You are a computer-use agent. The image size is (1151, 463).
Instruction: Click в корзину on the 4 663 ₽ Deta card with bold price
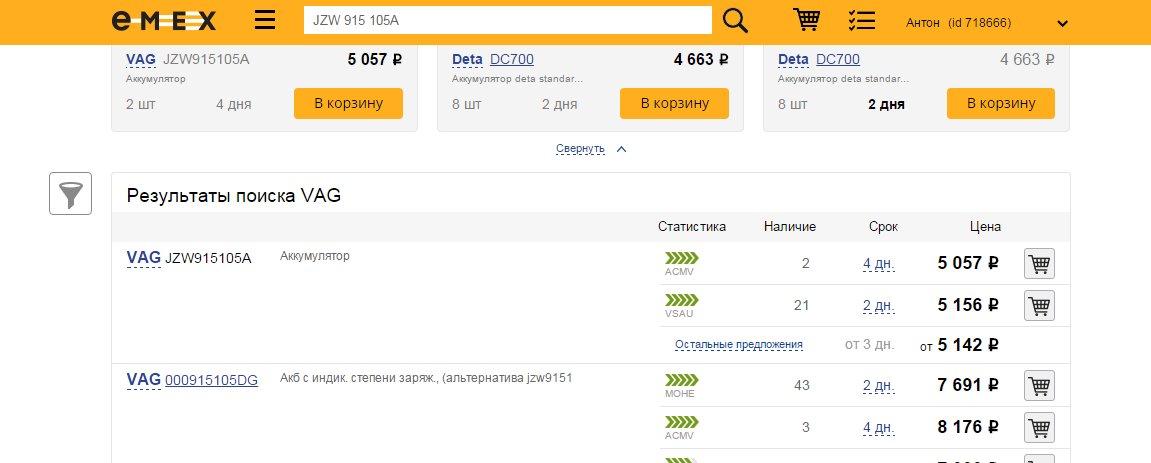point(674,103)
